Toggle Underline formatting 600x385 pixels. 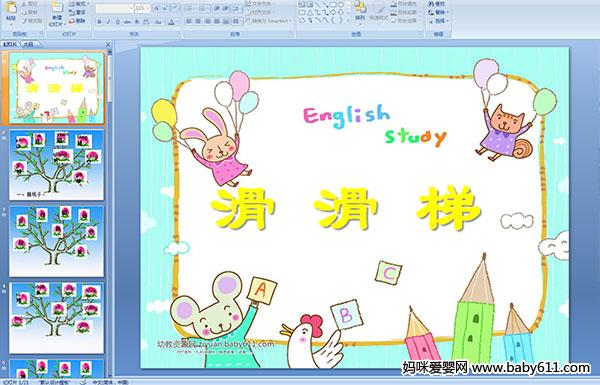click(117, 22)
